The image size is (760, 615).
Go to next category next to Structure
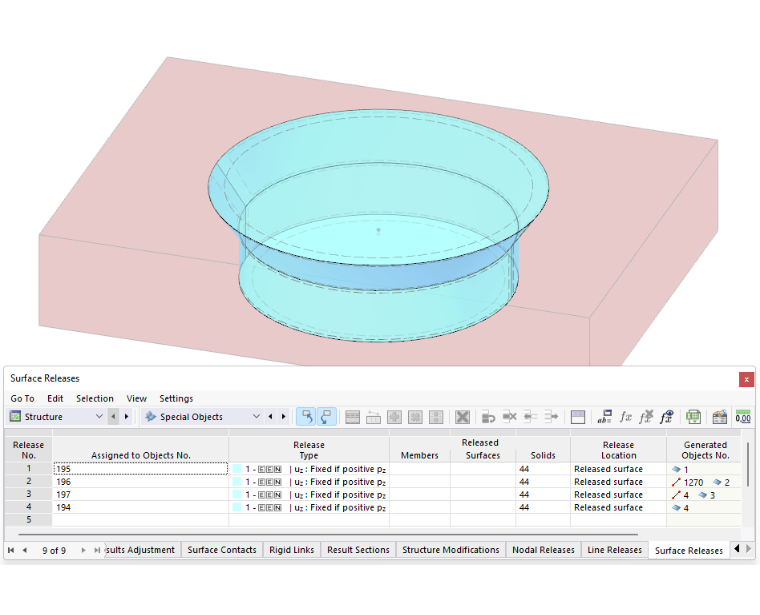point(127,416)
